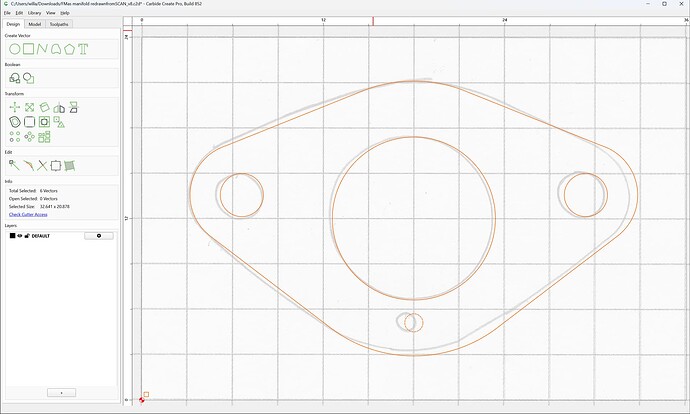Switch to the Toolpaths tab
690x414 pixels.
59,24
